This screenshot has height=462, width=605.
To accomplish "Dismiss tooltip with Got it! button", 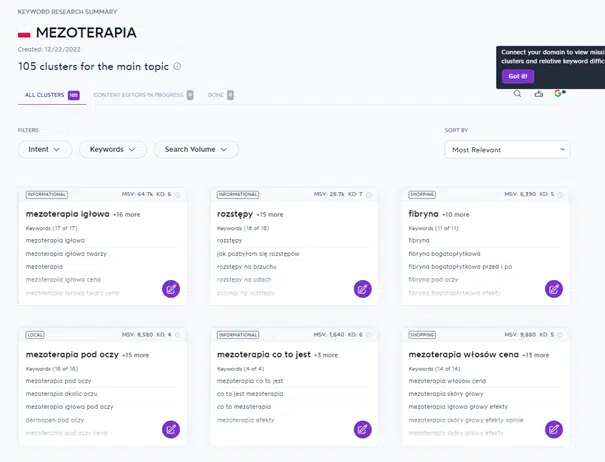I will pyautogui.click(x=518, y=76).
